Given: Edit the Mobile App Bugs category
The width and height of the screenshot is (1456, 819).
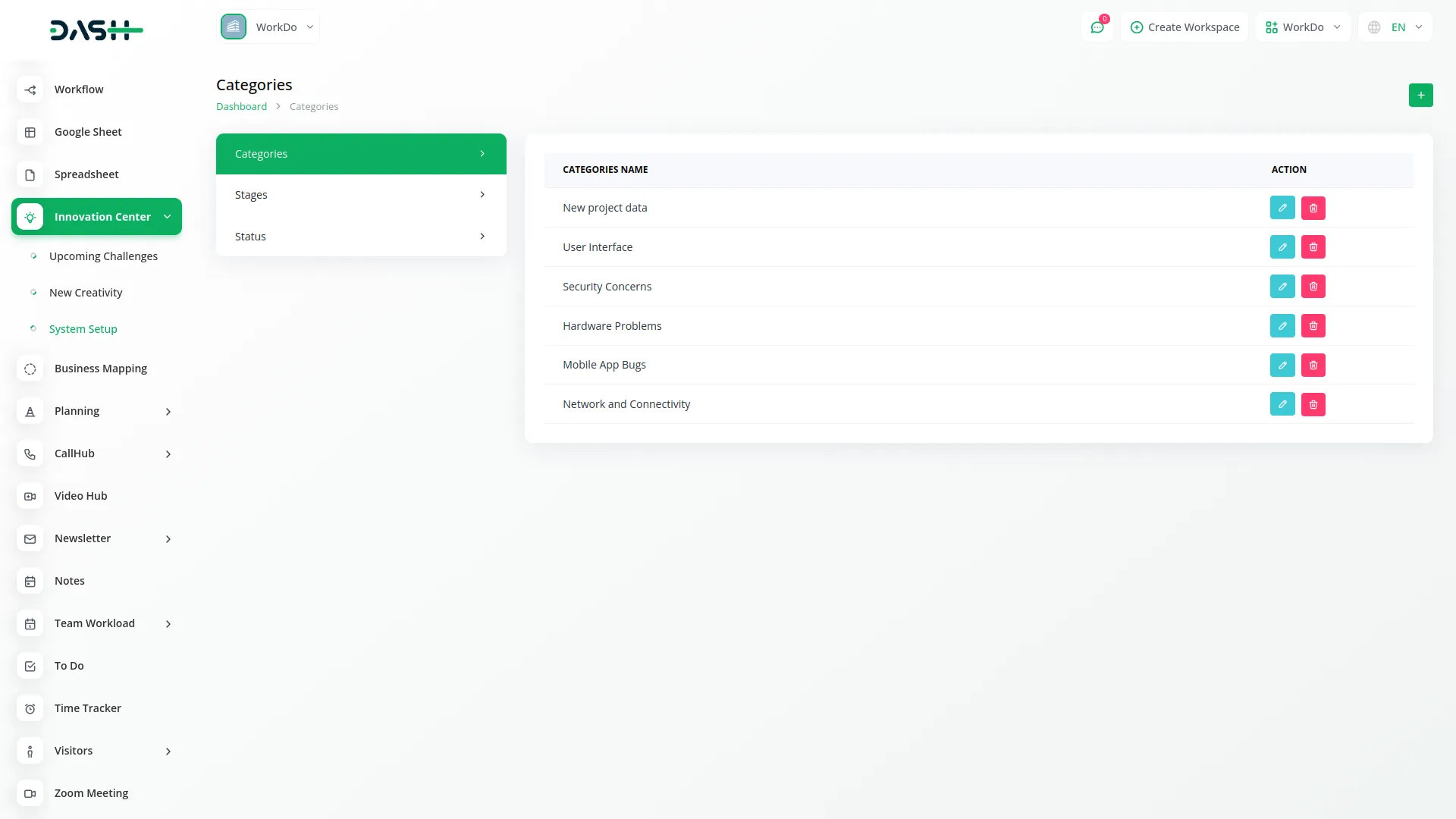Looking at the screenshot, I should 1282,366.
